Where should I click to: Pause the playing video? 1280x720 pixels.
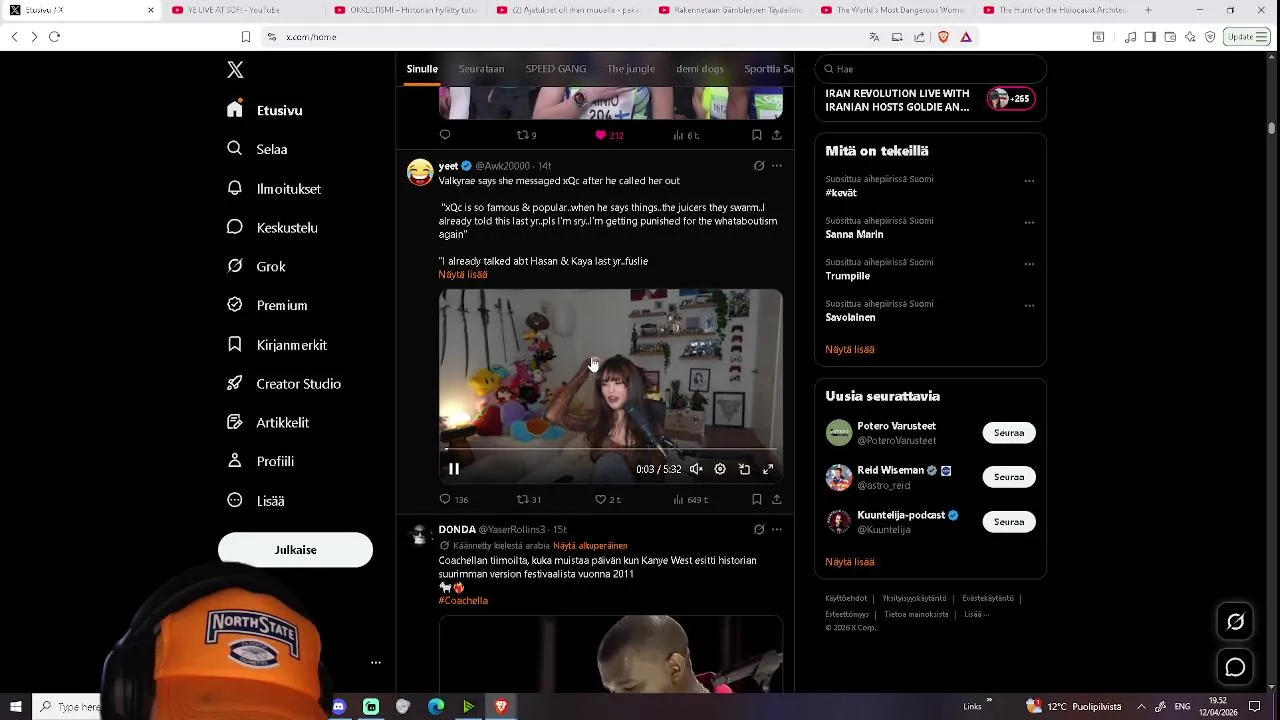click(454, 469)
